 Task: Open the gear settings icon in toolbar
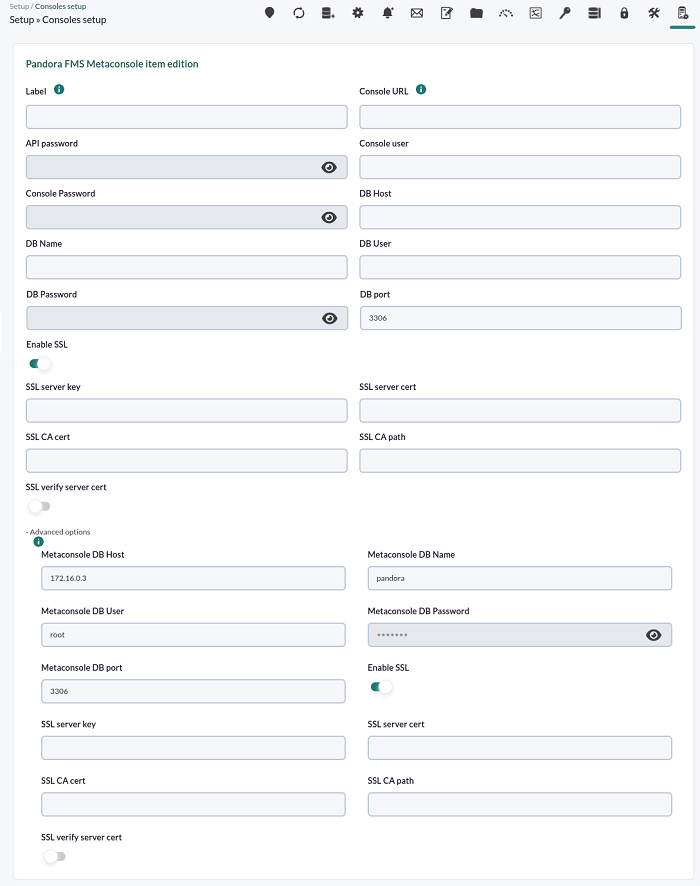pyautogui.click(x=358, y=13)
